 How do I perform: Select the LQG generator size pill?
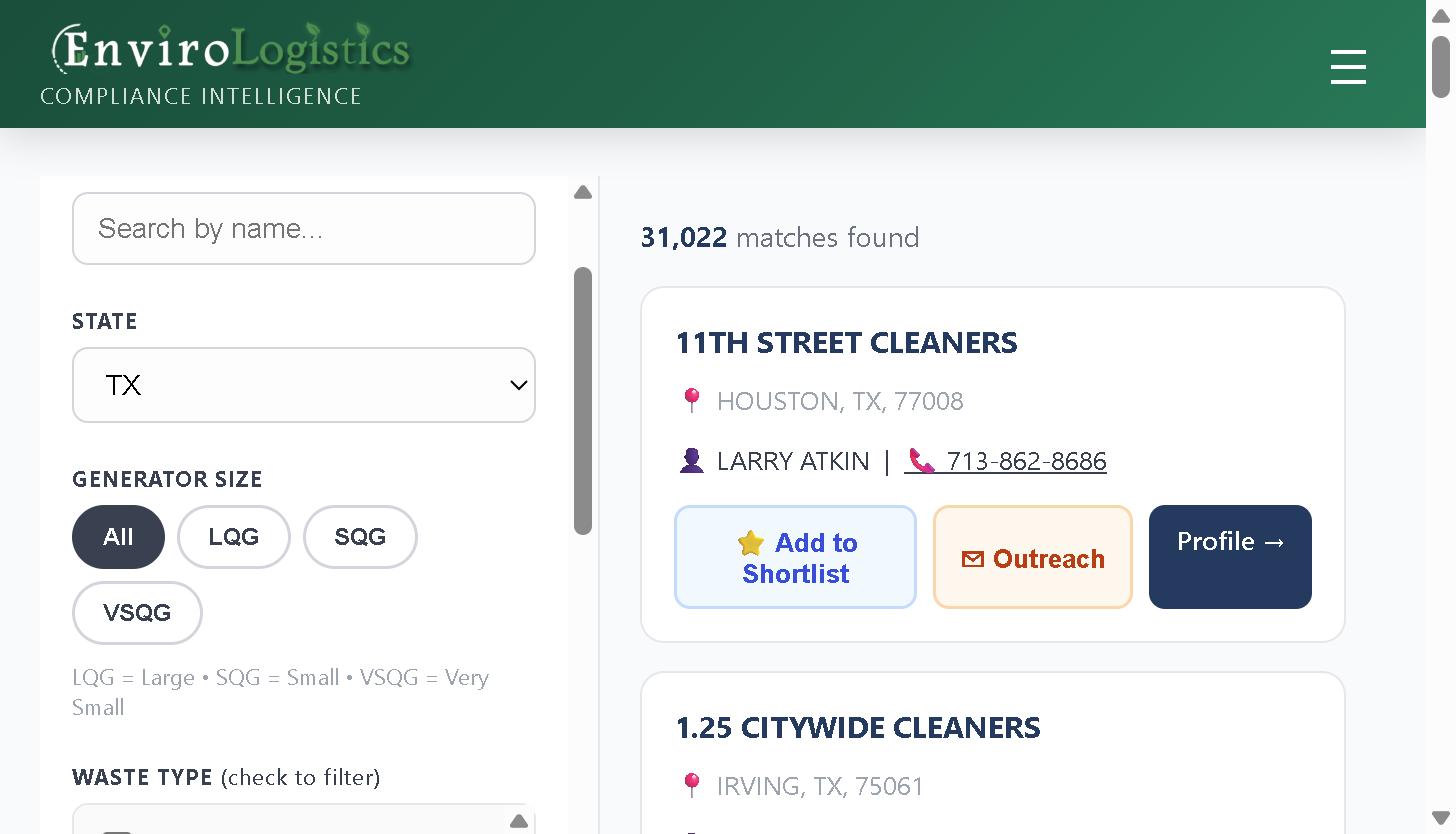pyautogui.click(x=234, y=537)
